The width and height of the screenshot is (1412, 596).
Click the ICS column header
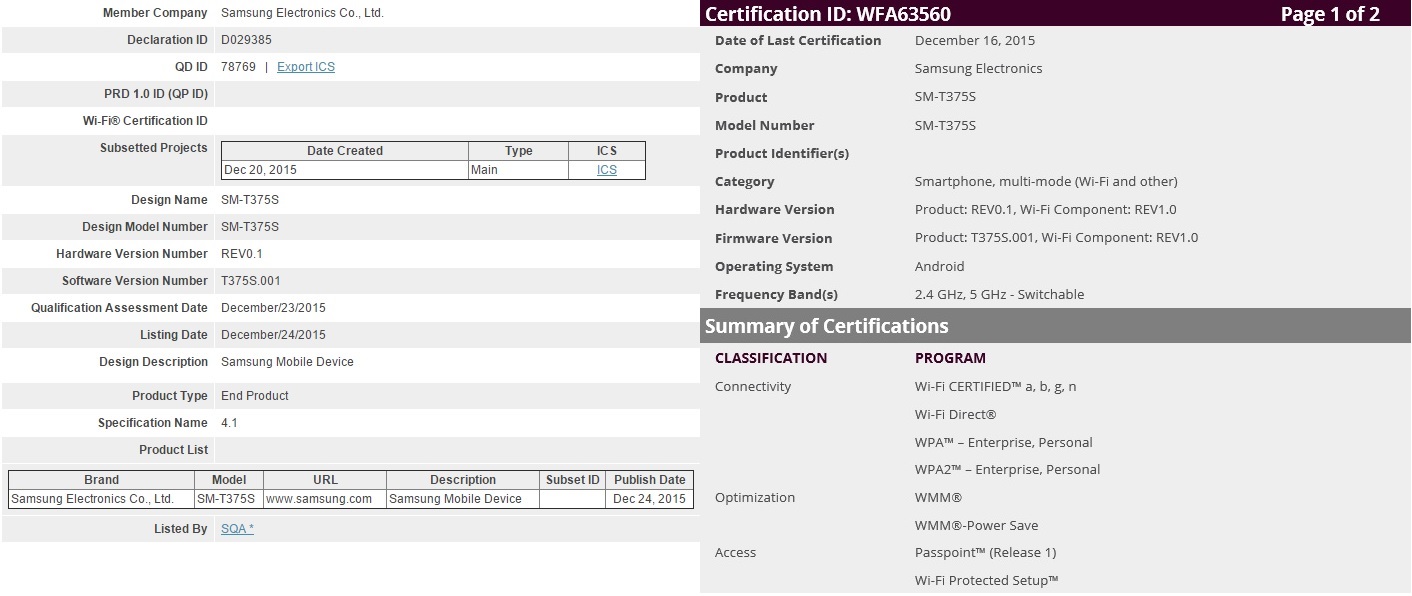[x=607, y=151]
